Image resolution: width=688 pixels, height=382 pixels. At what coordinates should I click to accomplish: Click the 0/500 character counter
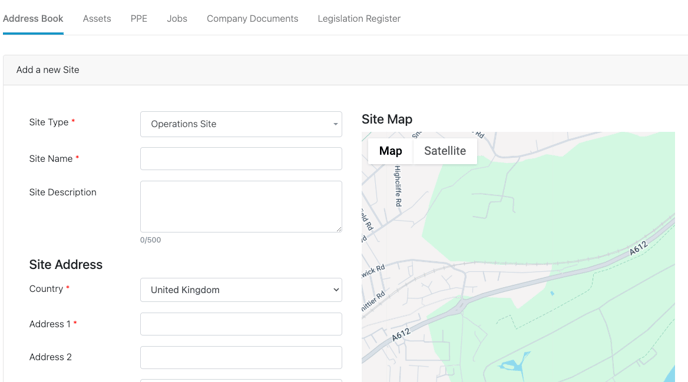click(x=150, y=240)
